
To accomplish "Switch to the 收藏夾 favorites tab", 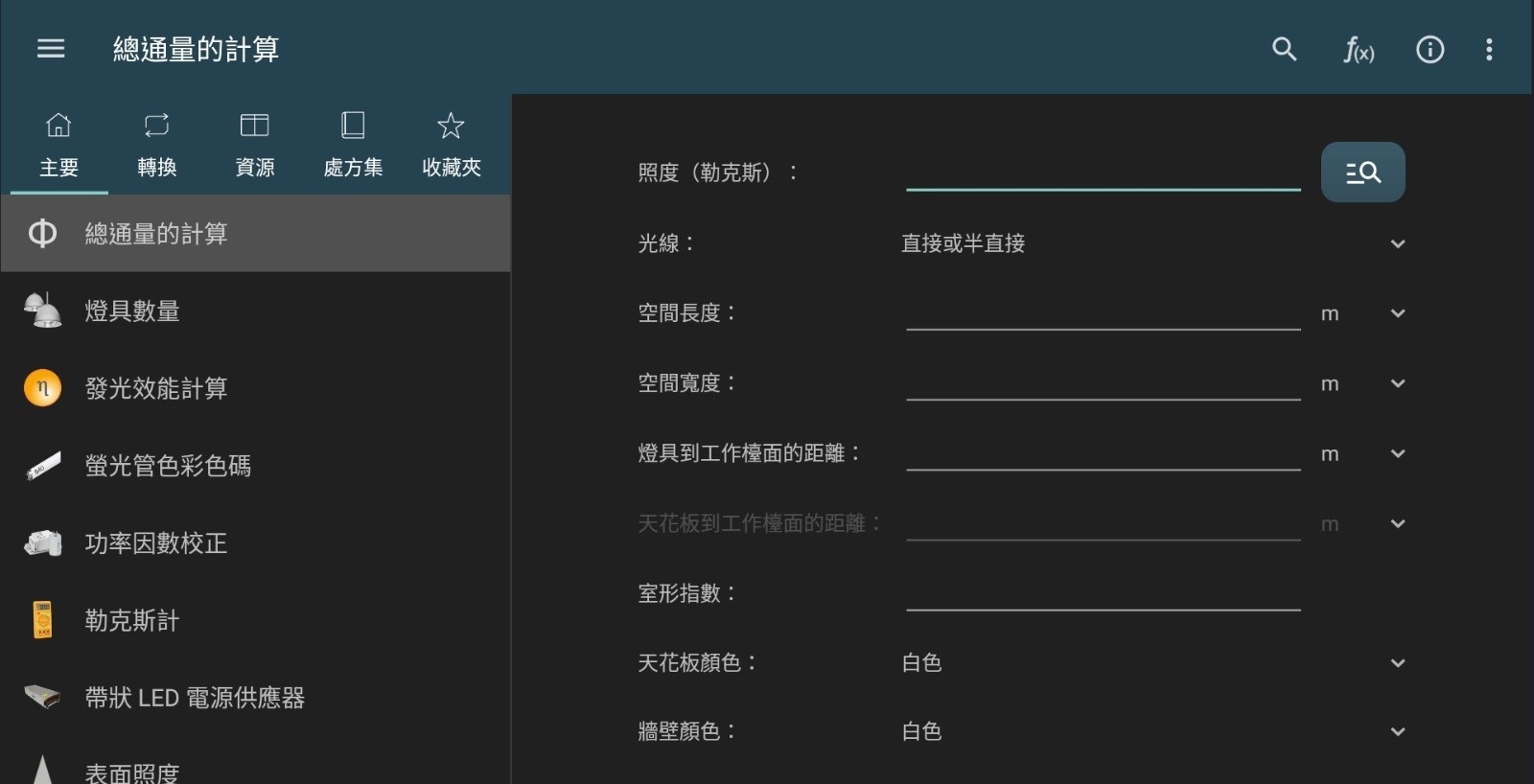I will (451, 146).
